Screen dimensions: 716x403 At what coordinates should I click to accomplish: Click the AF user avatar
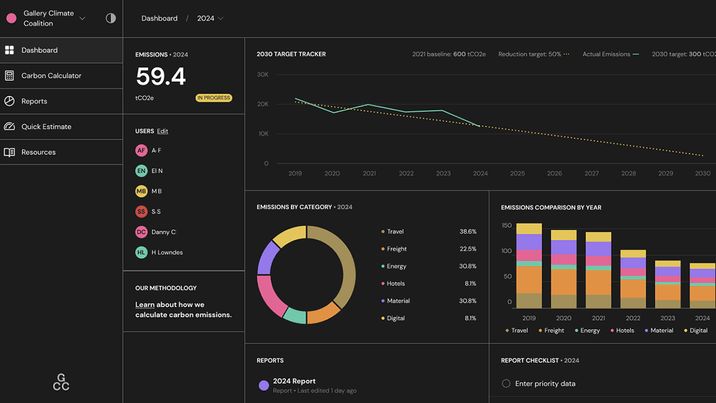pyautogui.click(x=141, y=150)
